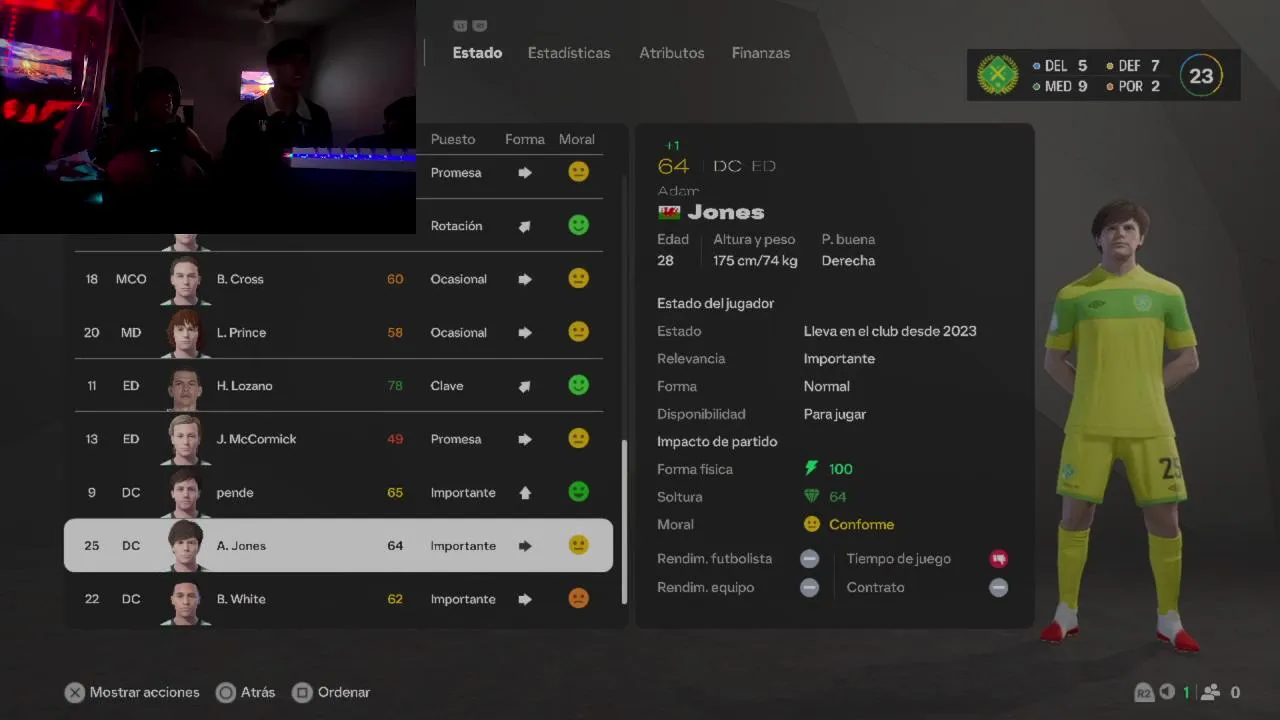Click the Wales flag icon
1280x720 pixels.
pyautogui.click(x=669, y=212)
